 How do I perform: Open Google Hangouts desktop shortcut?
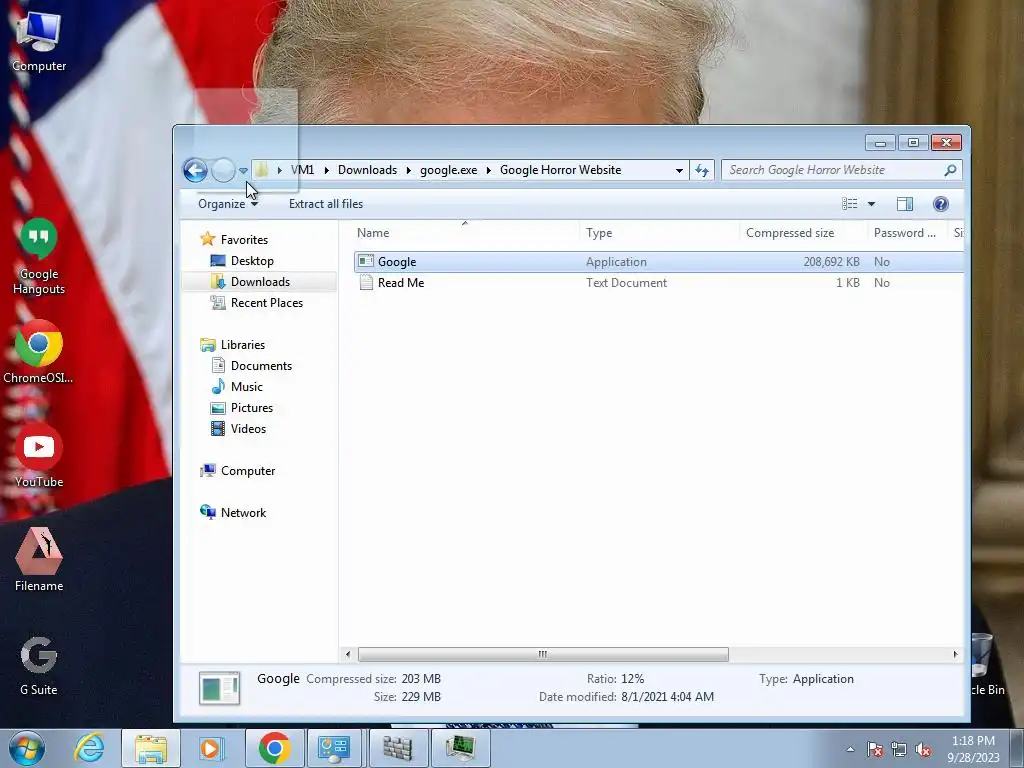(x=39, y=257)
